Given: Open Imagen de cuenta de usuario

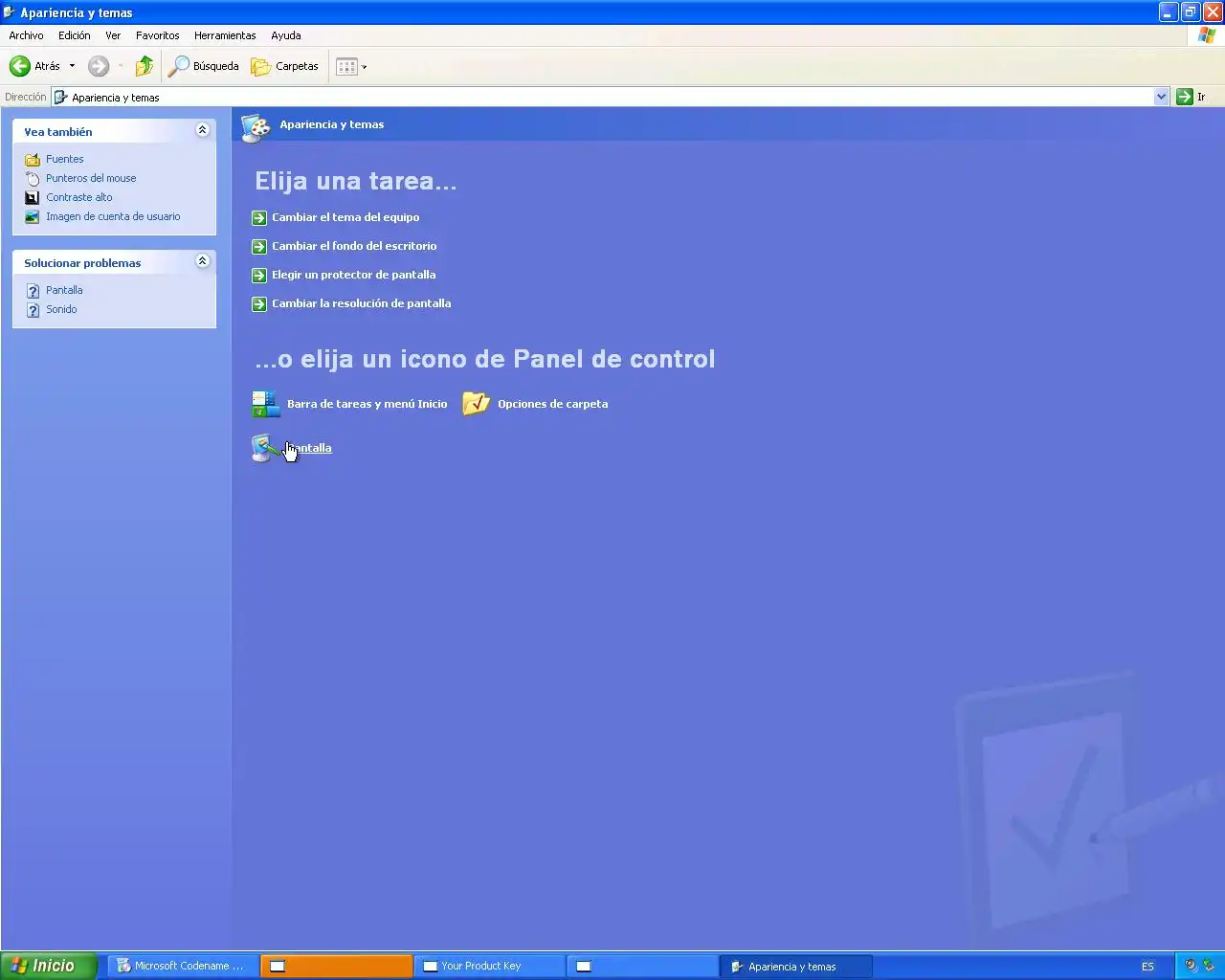Looking at the screenshot, I should coord(113,216).
